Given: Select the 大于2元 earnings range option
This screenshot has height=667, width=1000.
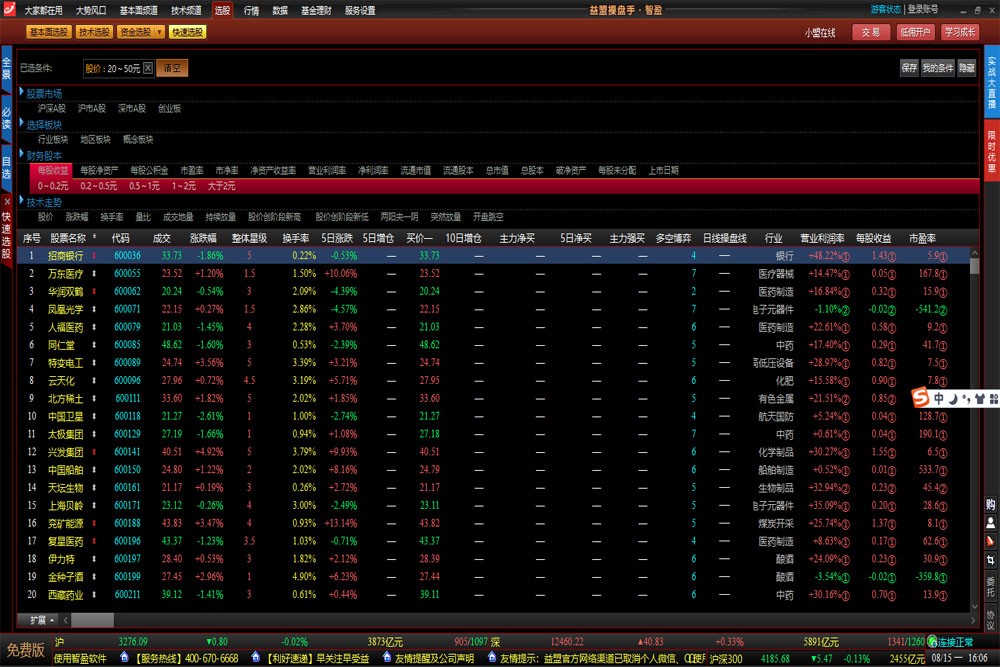Looking at the screenshot, I should click(x=221, y=186).
